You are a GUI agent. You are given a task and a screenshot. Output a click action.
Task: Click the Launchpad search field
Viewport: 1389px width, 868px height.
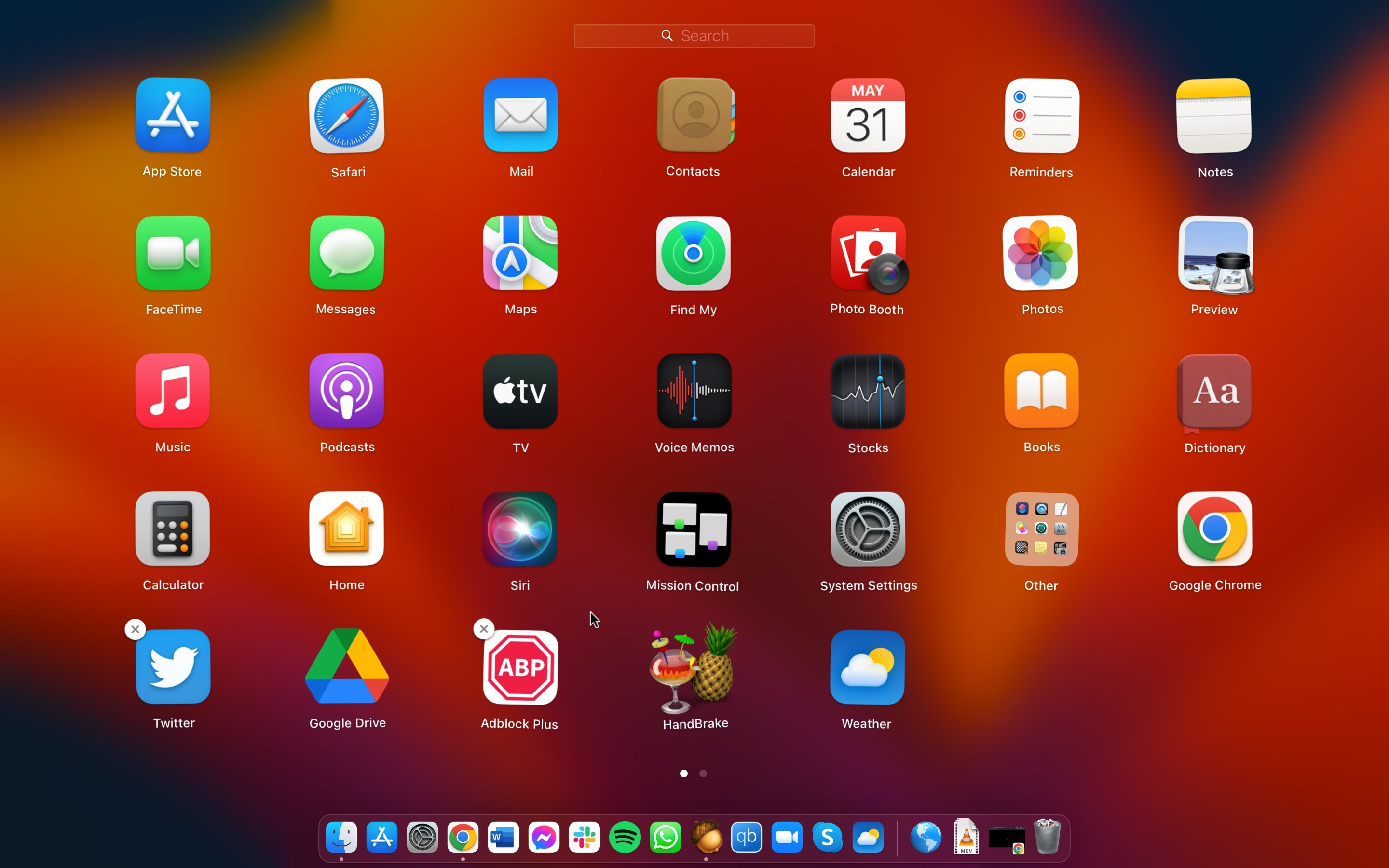coord(694,35)
